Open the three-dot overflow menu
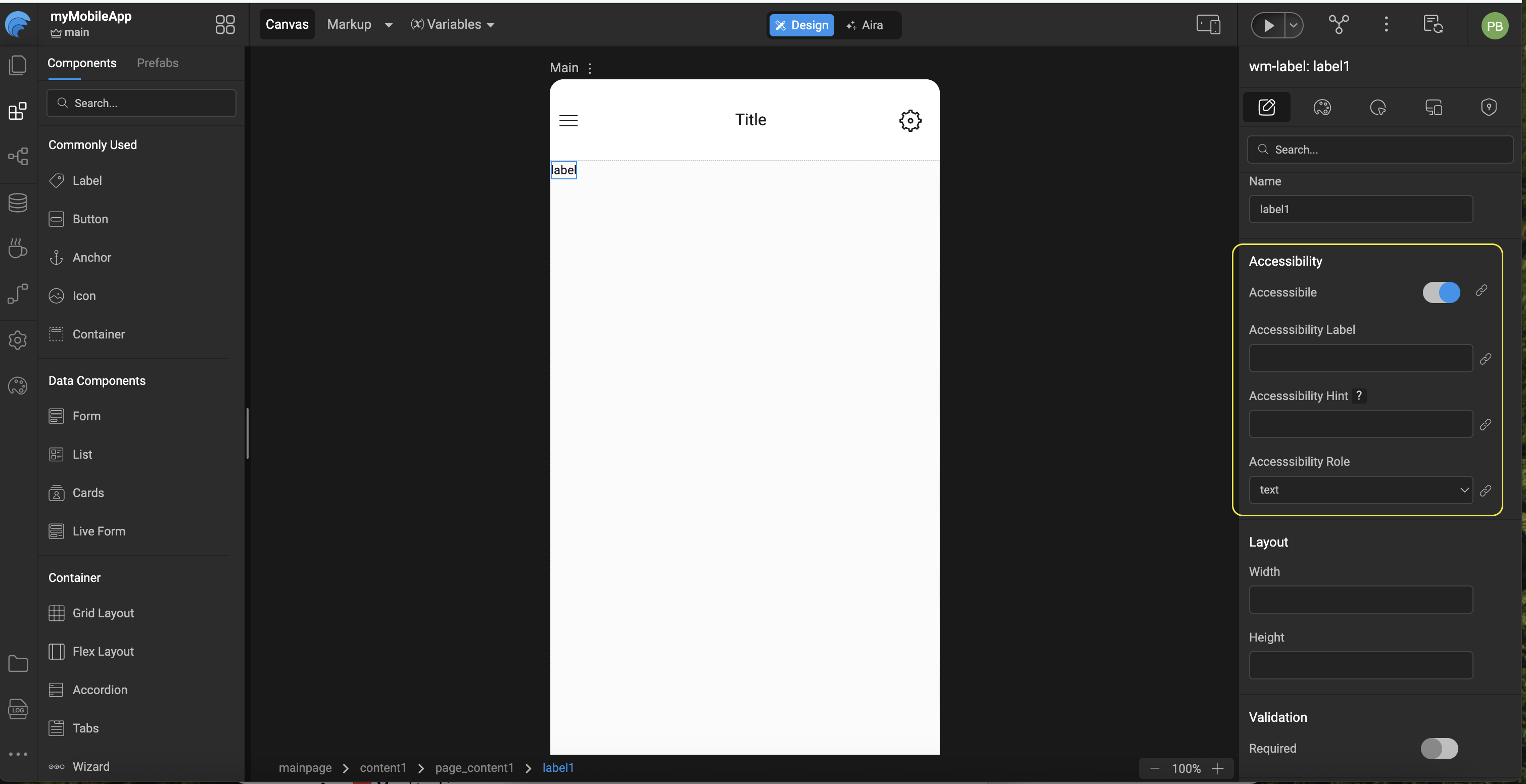 [x=1386, y=24]
